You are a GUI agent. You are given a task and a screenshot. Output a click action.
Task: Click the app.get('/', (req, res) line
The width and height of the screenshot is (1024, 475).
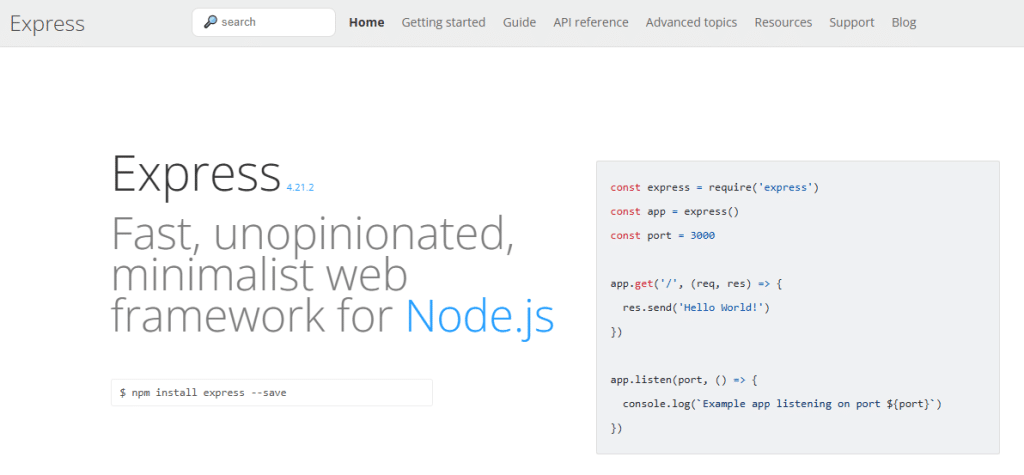pos(696,284)
